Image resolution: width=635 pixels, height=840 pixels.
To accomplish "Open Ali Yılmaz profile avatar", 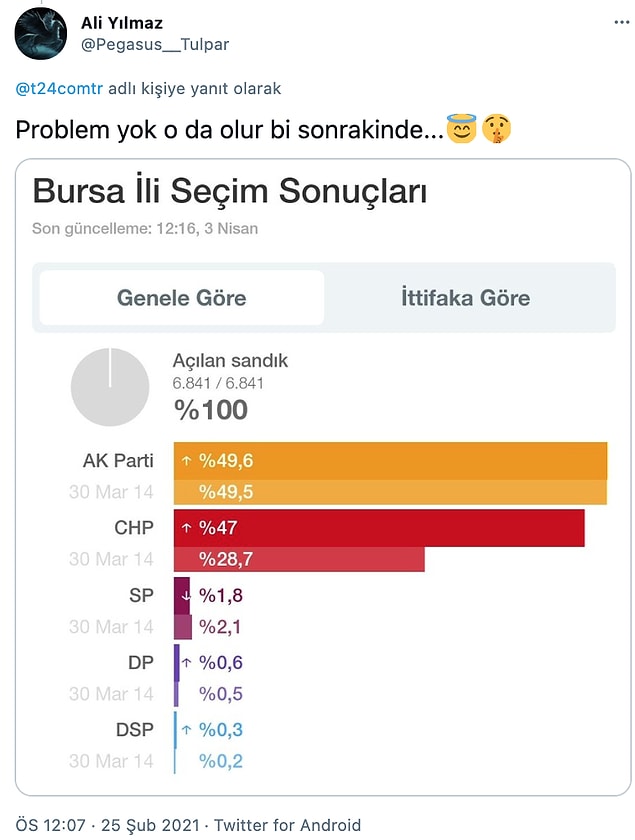I will 41,33.
